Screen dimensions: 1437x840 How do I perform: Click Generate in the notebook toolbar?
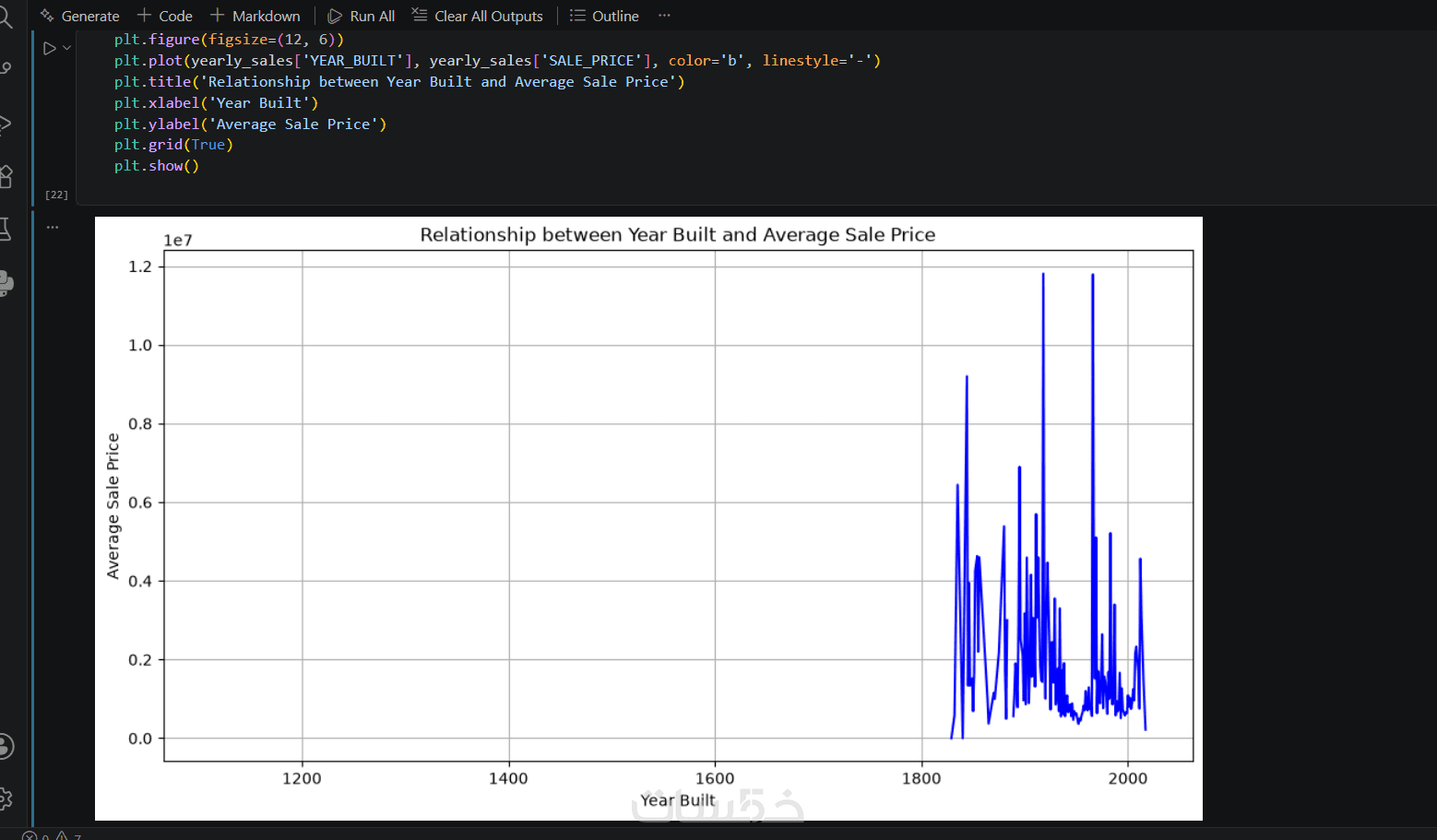click(80, 16)
